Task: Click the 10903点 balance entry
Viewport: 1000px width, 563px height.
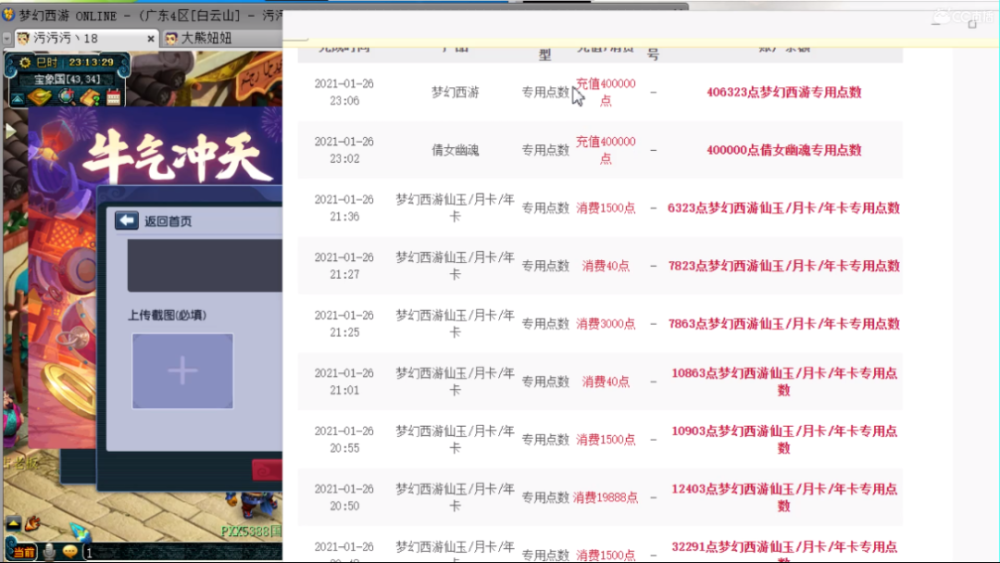Action: 784,439
